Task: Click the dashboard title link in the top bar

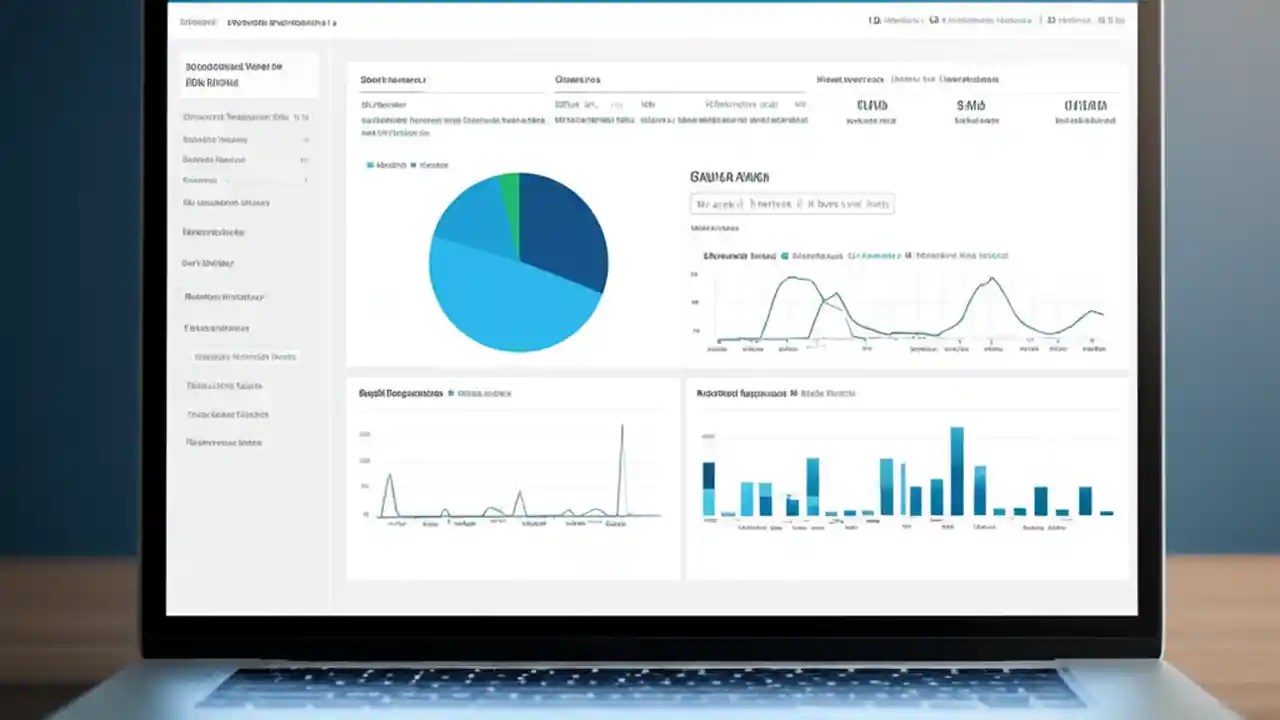Action: click(280, 21)
